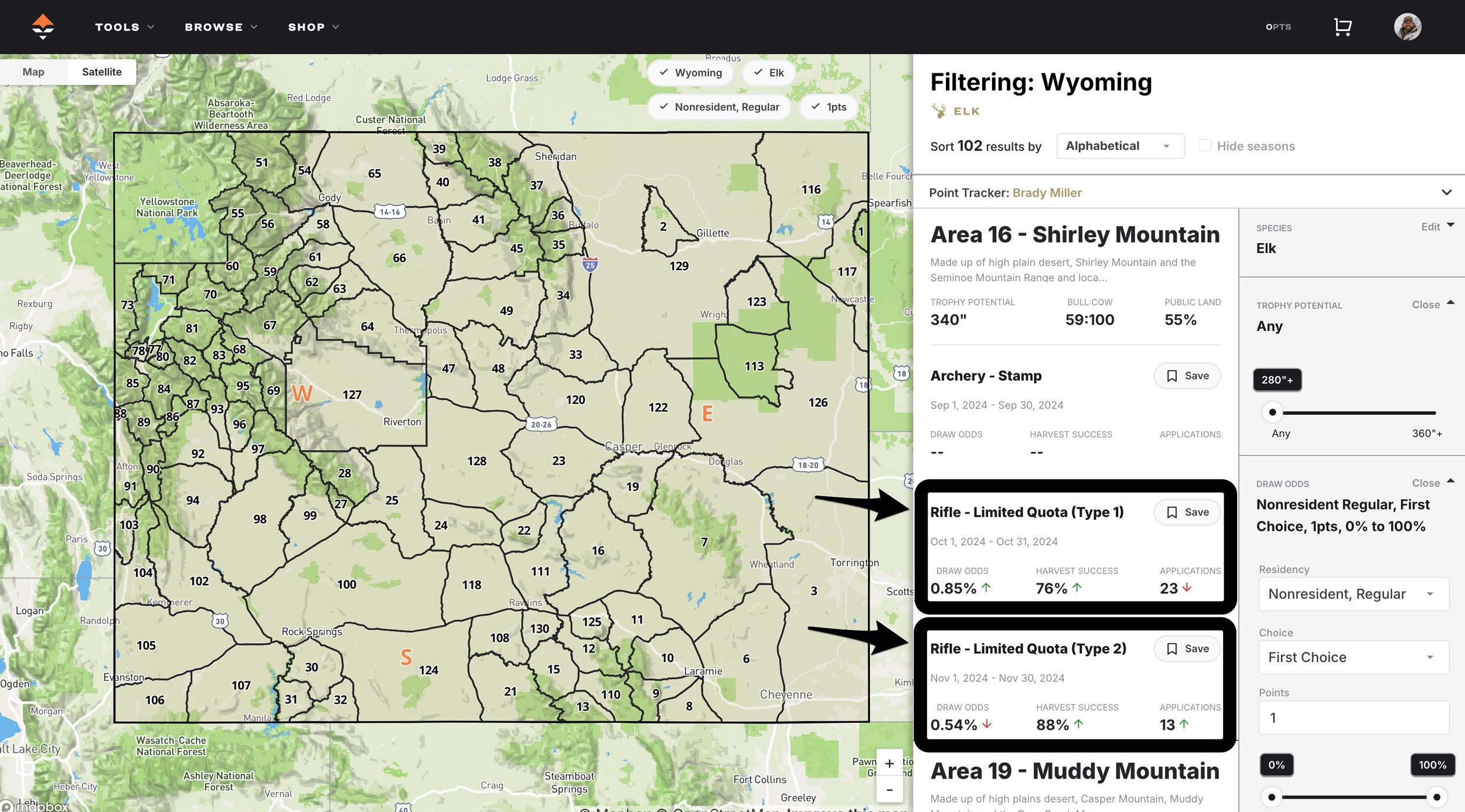Click the Edit link for Species
The height and width of the screenshot is (812, 1465).
pyautogui.click(x=1430, y=226)
